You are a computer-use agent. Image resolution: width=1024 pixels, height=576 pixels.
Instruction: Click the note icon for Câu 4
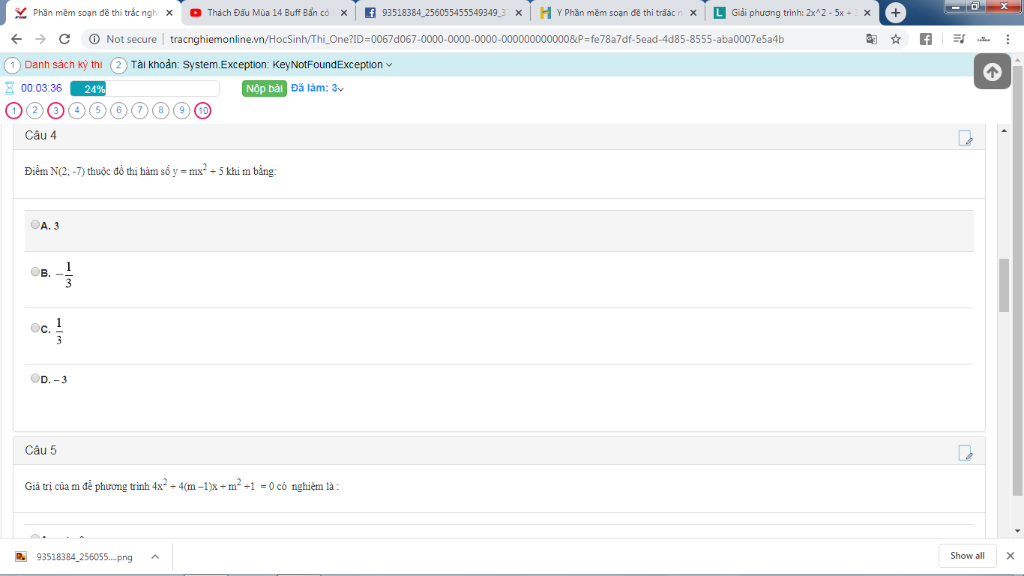coord(965,138)
